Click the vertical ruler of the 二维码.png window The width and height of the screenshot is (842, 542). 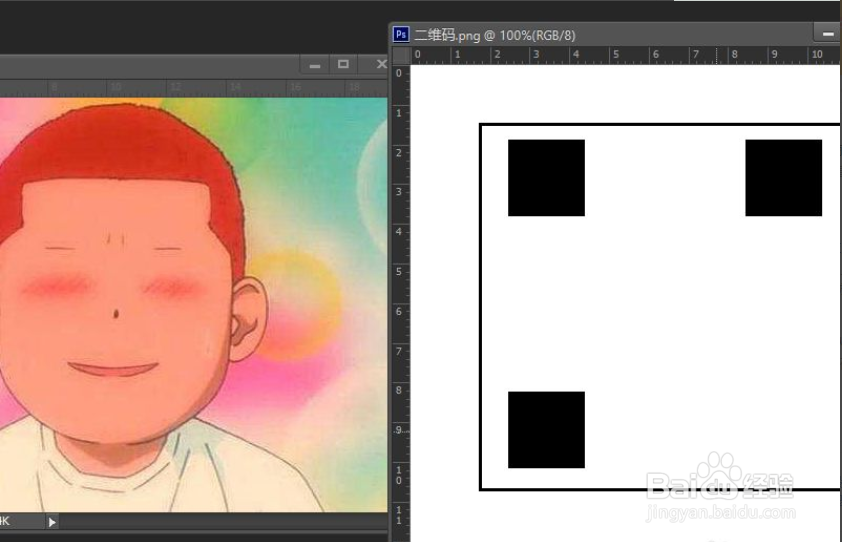pyautogui.click(x=401, y=303)
